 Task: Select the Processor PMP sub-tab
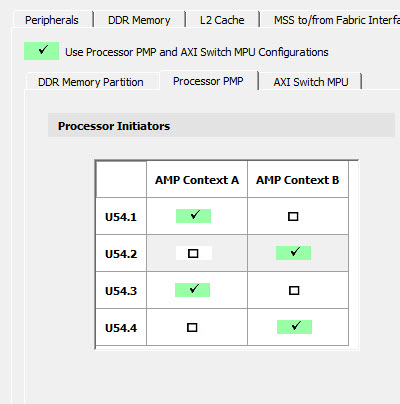(208, 81)
